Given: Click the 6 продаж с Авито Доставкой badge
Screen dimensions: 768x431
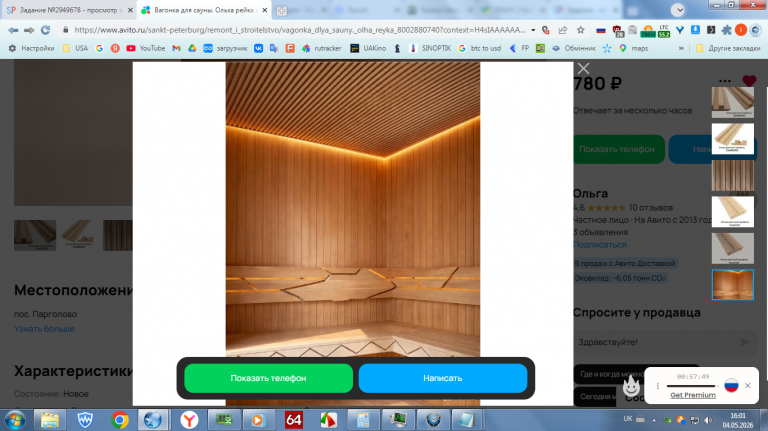Looking at the screenshot, I should (x=625, y=263).
